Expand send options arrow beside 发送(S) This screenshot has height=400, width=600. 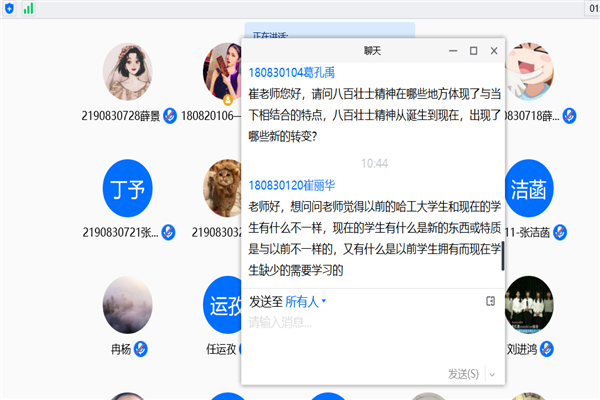[492, 374]
